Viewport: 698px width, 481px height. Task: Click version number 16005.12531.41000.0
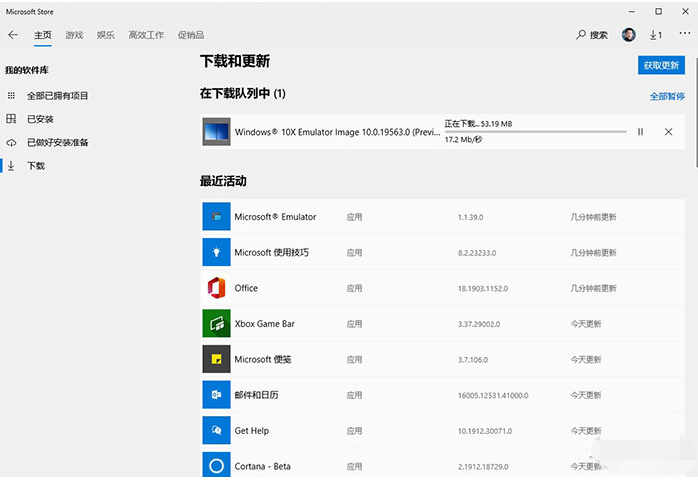493,395
